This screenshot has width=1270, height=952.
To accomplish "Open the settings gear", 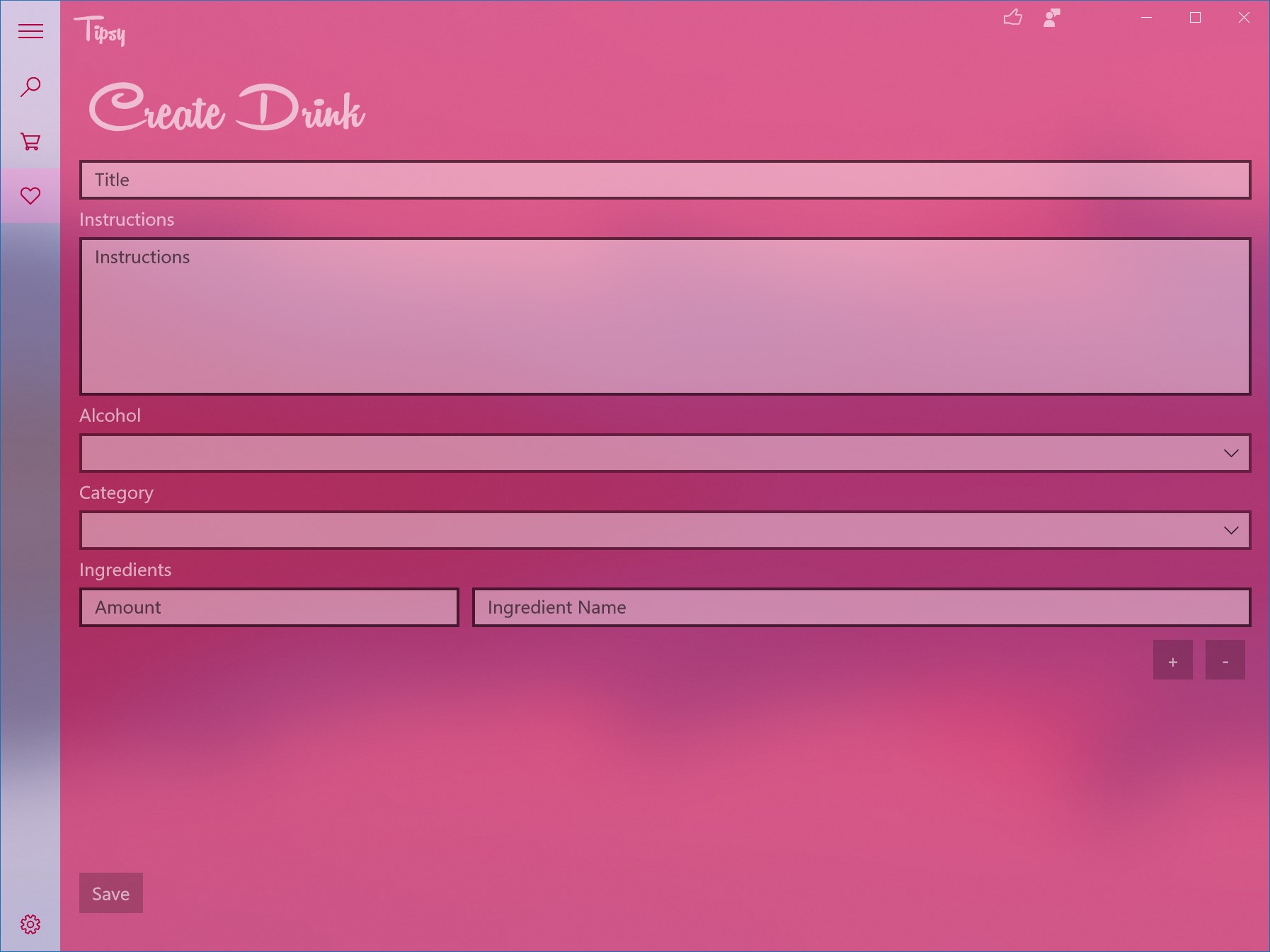I will click(x=30, y=924).
